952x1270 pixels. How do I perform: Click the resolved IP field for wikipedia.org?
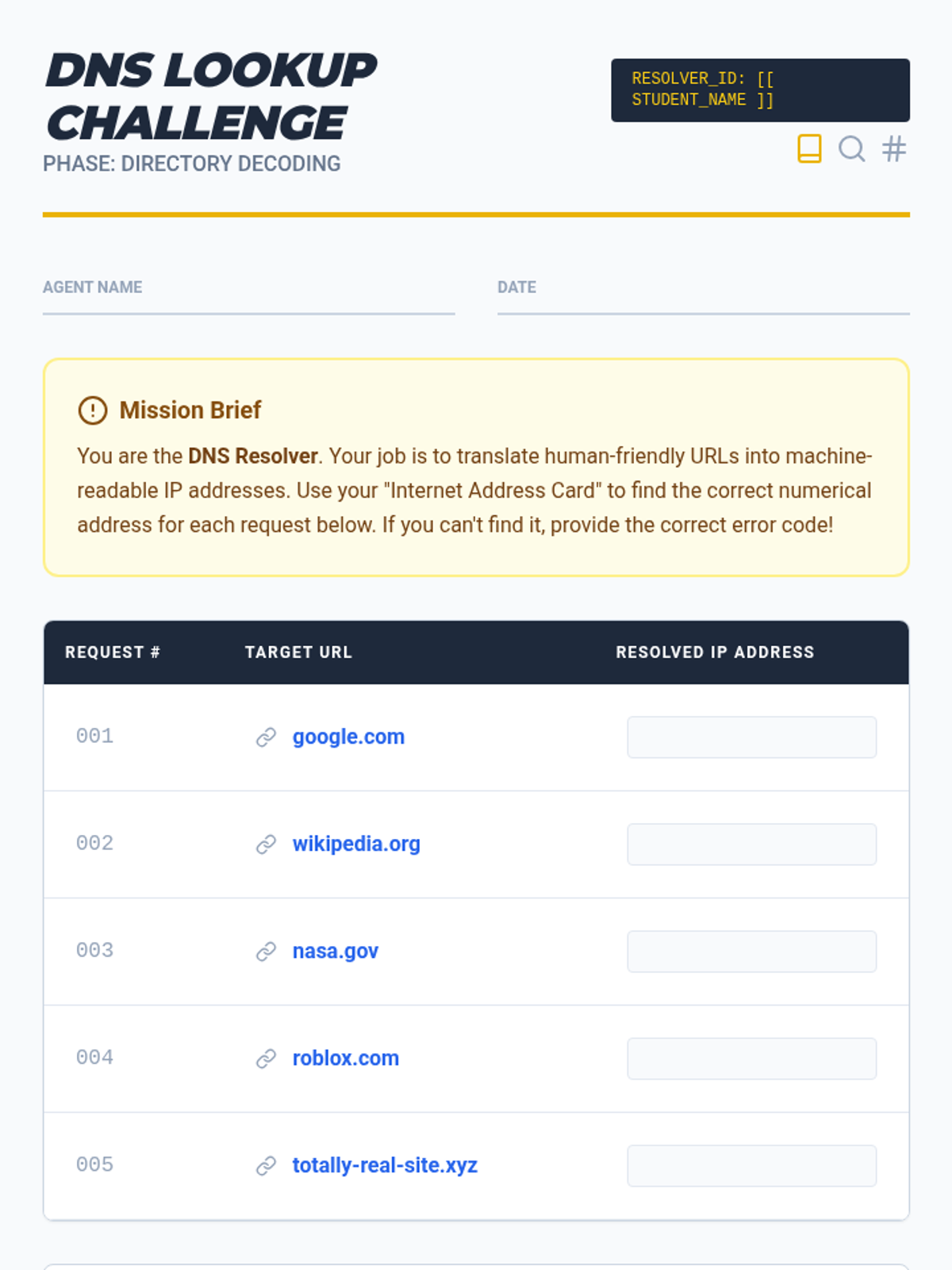[x=751, y=845]
